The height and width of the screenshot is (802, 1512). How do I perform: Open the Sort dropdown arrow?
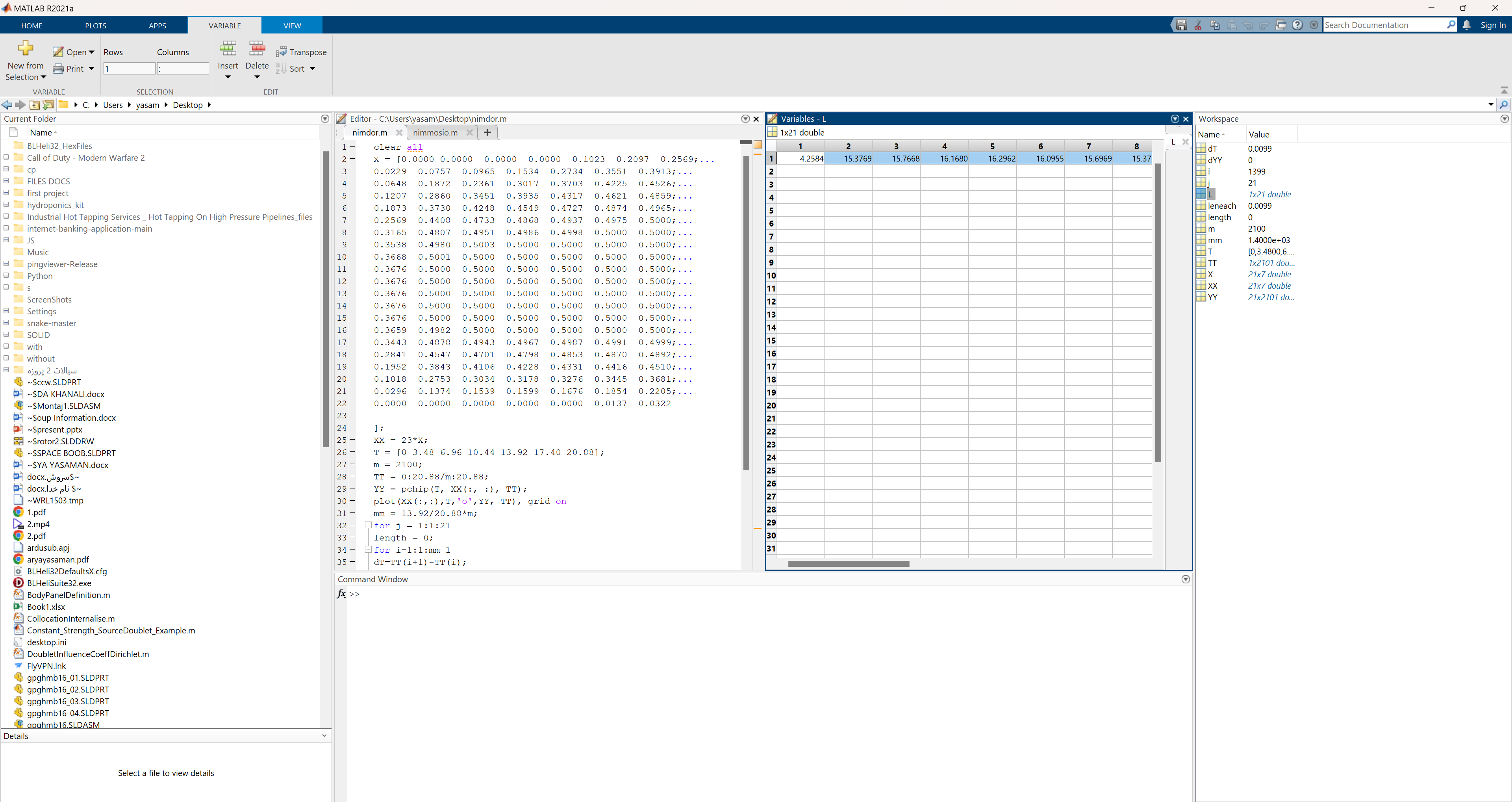(312, 69)
